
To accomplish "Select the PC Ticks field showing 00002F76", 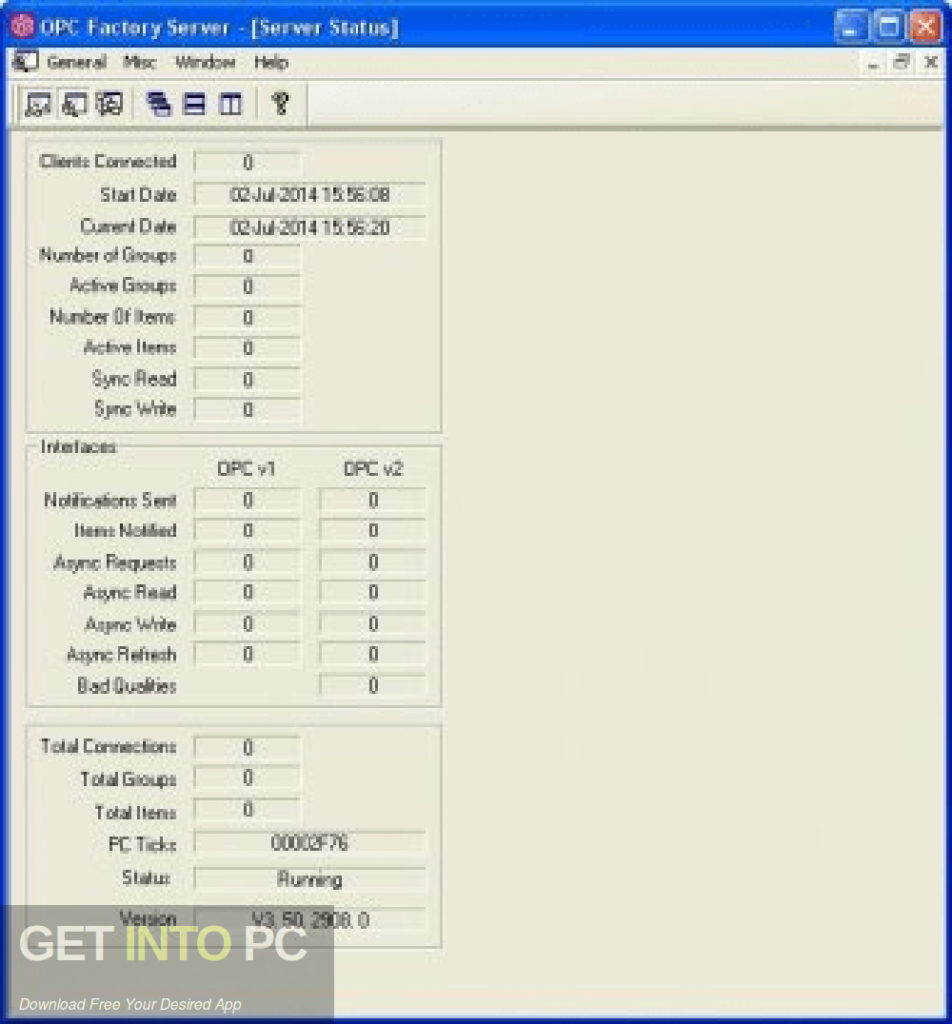I will pos(310,843).
